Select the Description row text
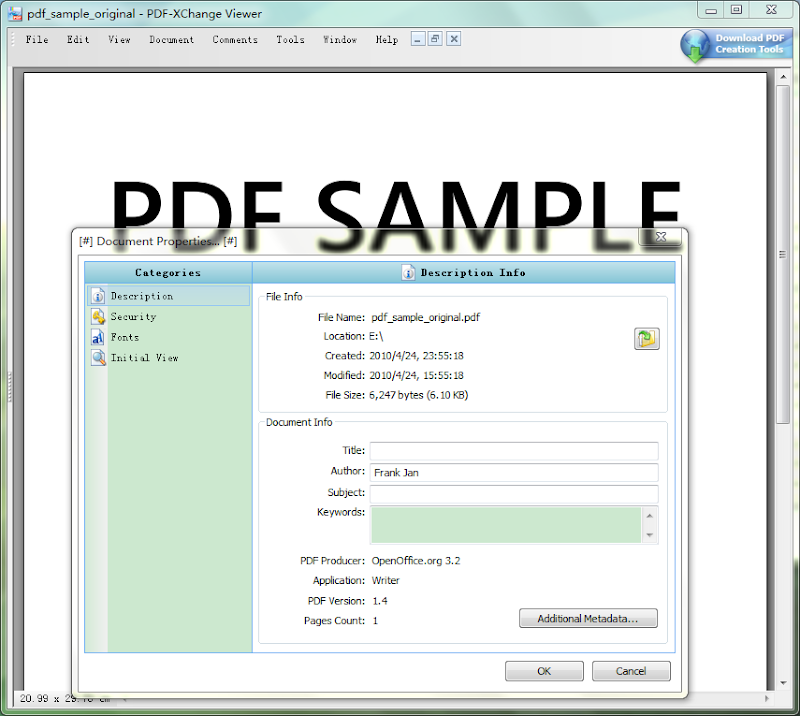The image size is (800, 716). pos(142,296)
